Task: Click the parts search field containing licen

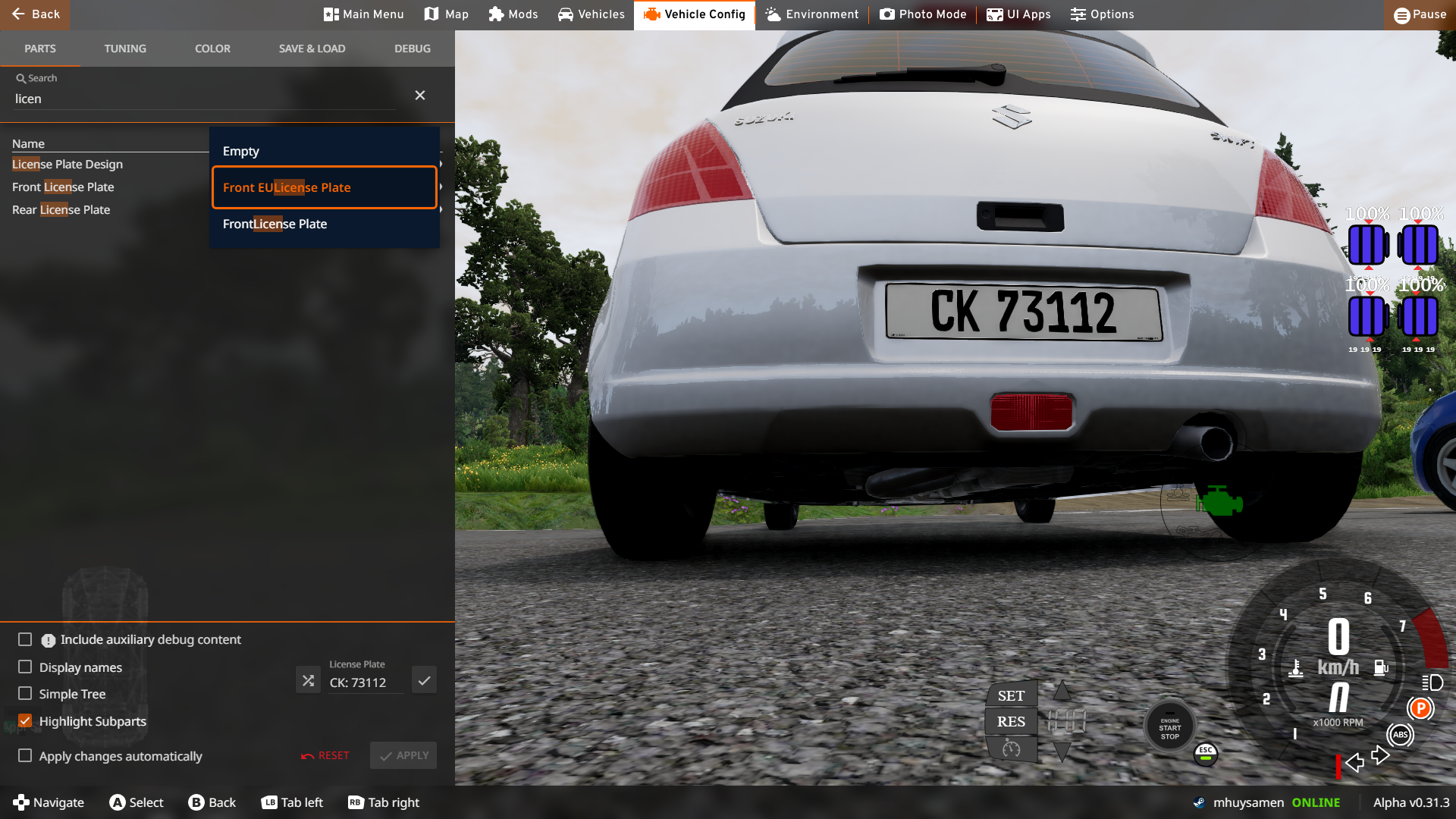Action: [205, 99]
